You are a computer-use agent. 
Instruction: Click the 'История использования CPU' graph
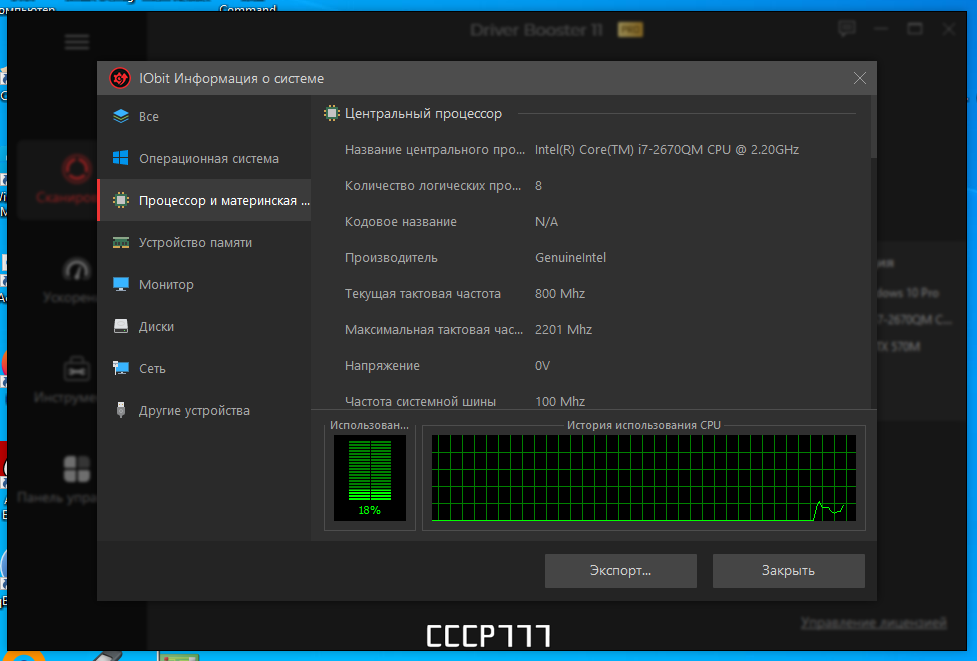644,478
